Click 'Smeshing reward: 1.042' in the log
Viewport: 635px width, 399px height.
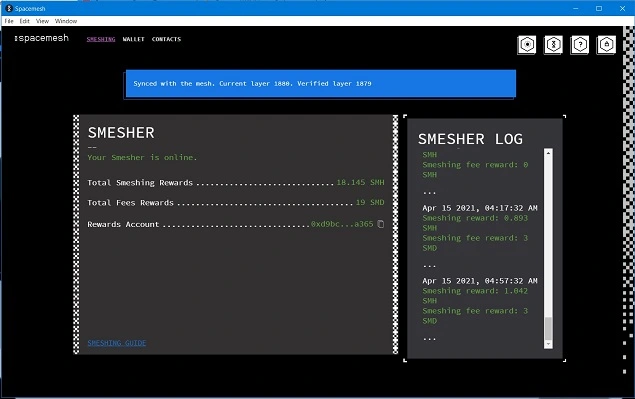(475, 291)
